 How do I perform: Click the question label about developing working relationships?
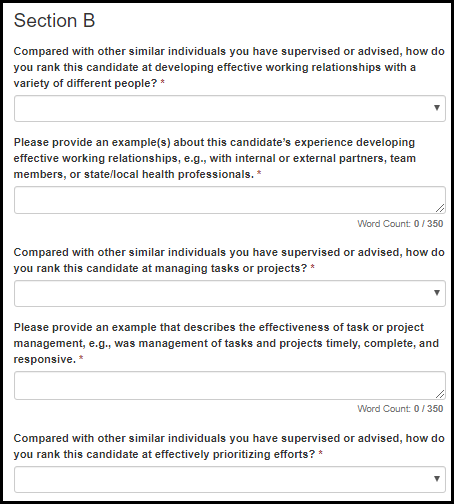tap(229, 67)
